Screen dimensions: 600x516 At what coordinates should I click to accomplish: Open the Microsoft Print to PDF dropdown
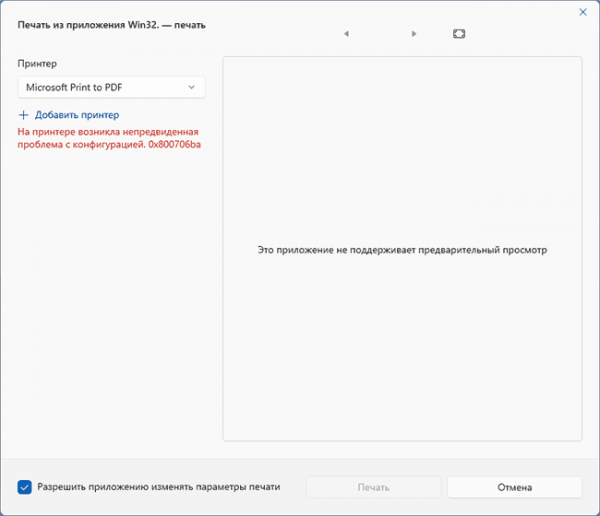111,87
